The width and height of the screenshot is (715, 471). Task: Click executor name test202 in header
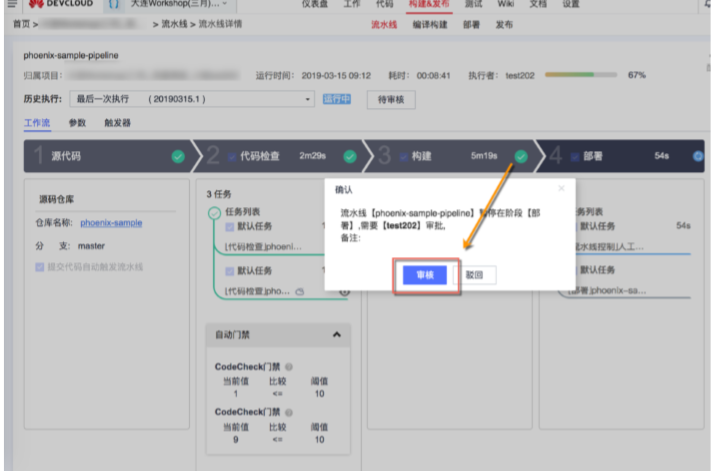click(520, 75)
